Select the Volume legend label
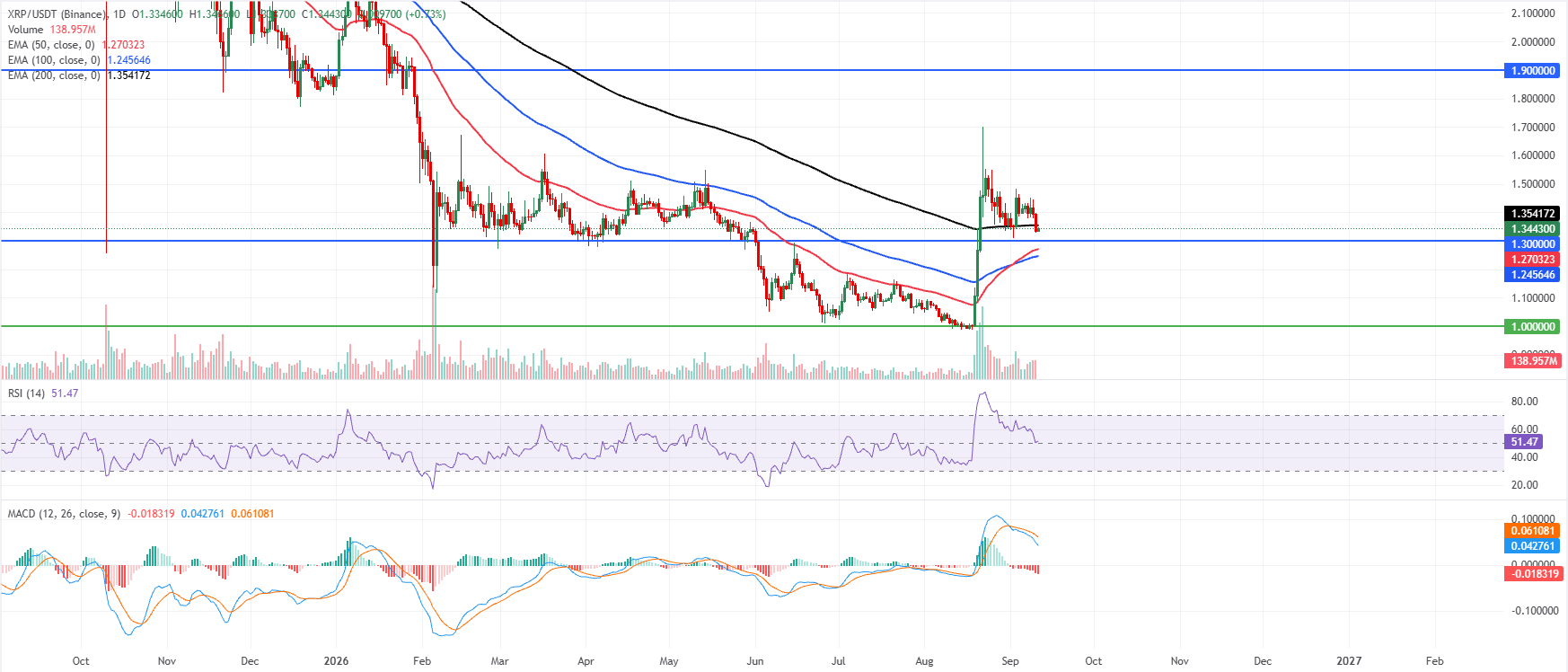Screen dimensions: 1568x672 (25, 30)
